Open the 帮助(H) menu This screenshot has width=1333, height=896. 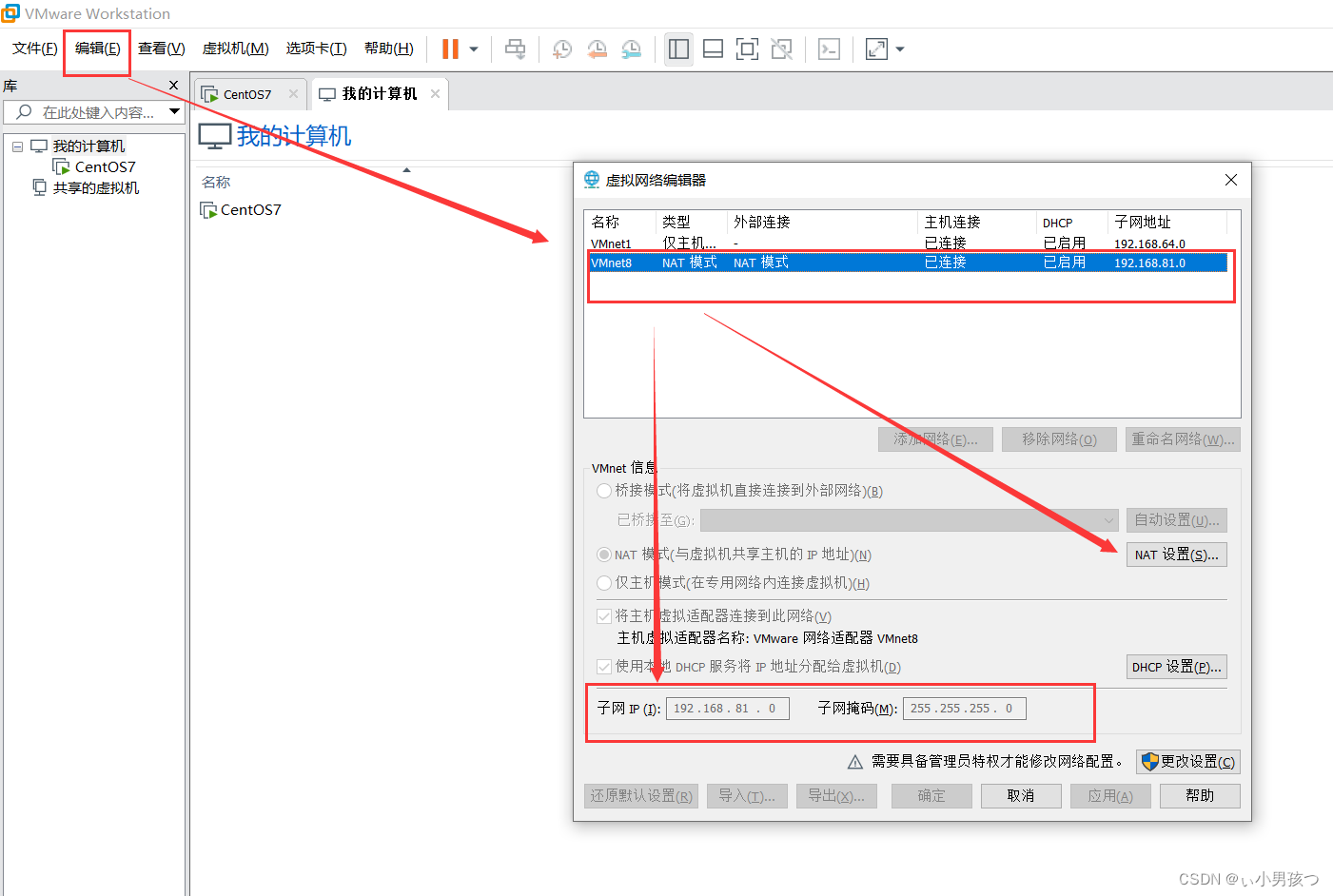coord(388,49)
